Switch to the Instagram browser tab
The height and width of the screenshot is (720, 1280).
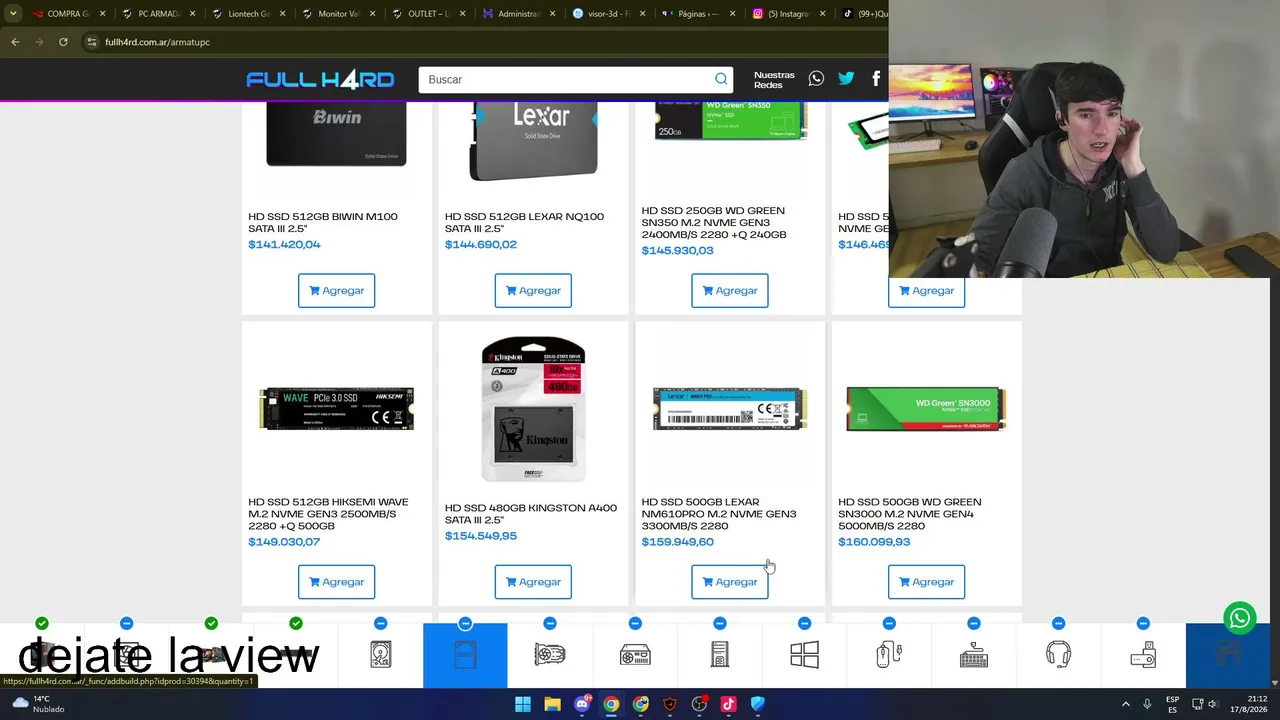[788, 14]
